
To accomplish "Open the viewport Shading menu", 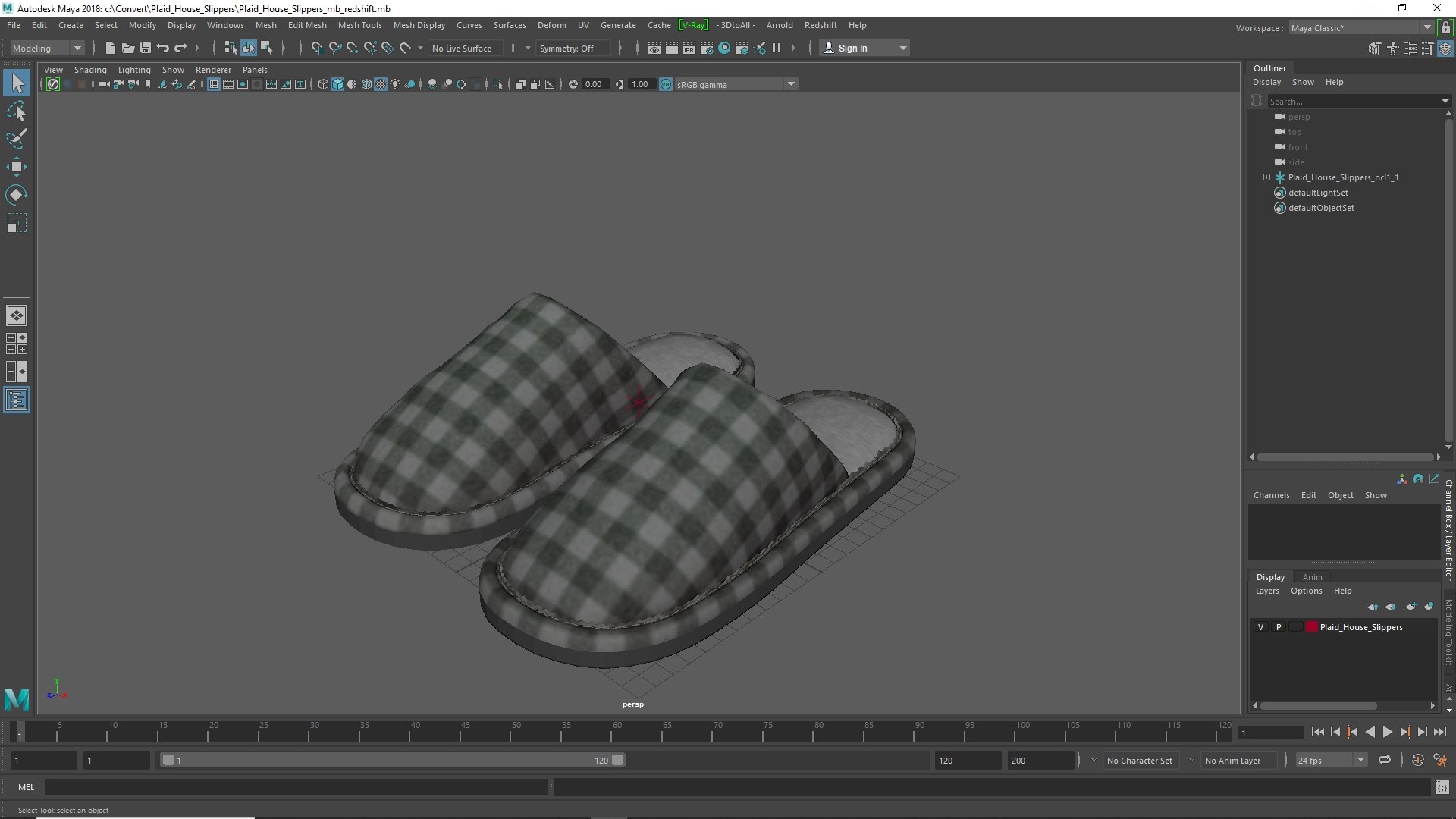I will 90,70.
